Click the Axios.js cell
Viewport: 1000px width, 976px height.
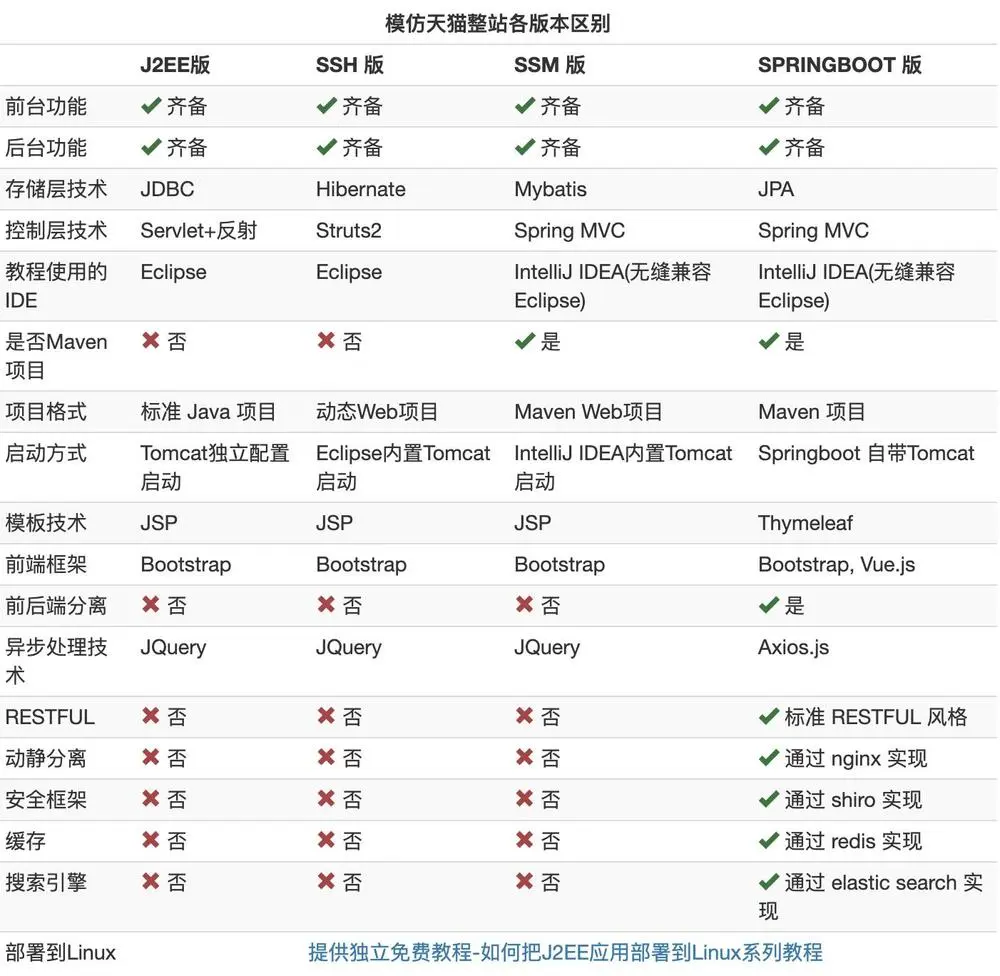[793, 647]
